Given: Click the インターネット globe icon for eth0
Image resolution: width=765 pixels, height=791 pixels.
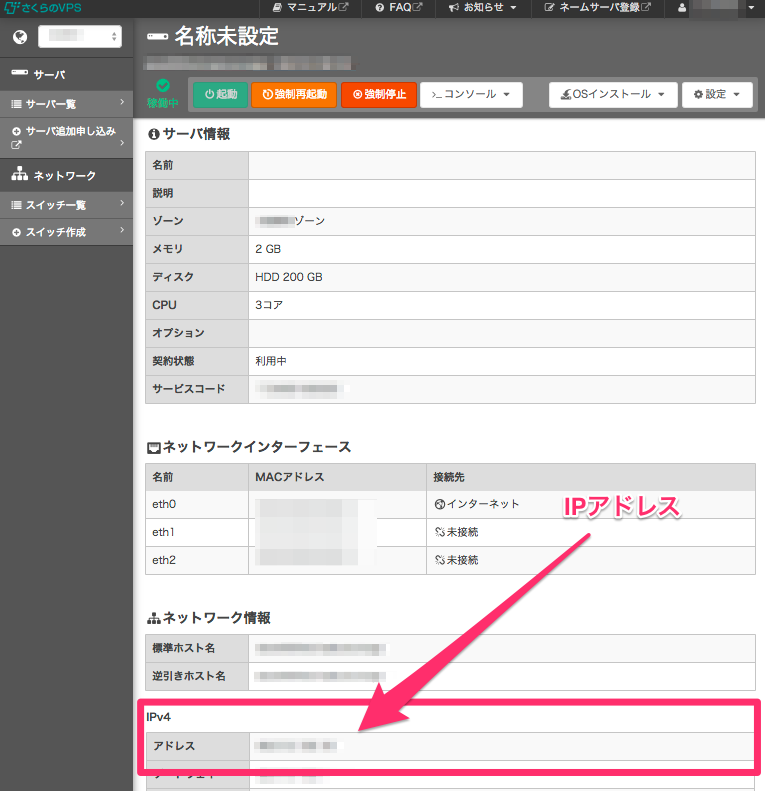Looking at the screenshot, I should (440, 504).
